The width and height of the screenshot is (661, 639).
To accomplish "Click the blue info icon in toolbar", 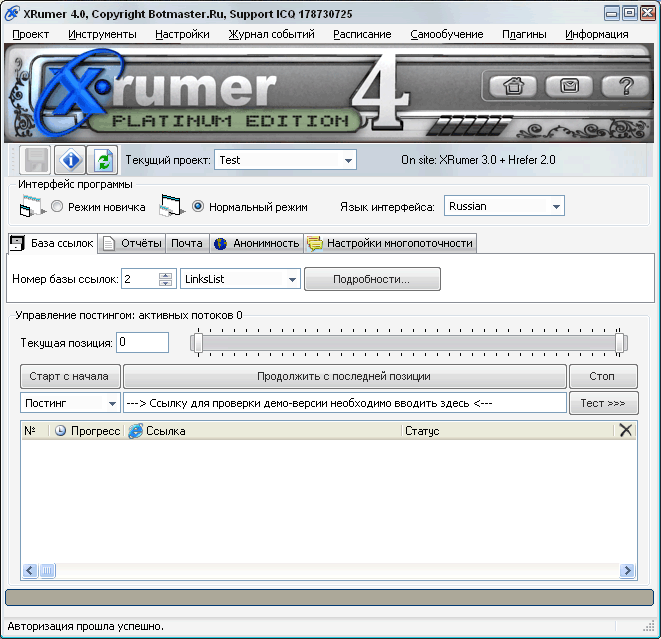I will tap(70, 160).
